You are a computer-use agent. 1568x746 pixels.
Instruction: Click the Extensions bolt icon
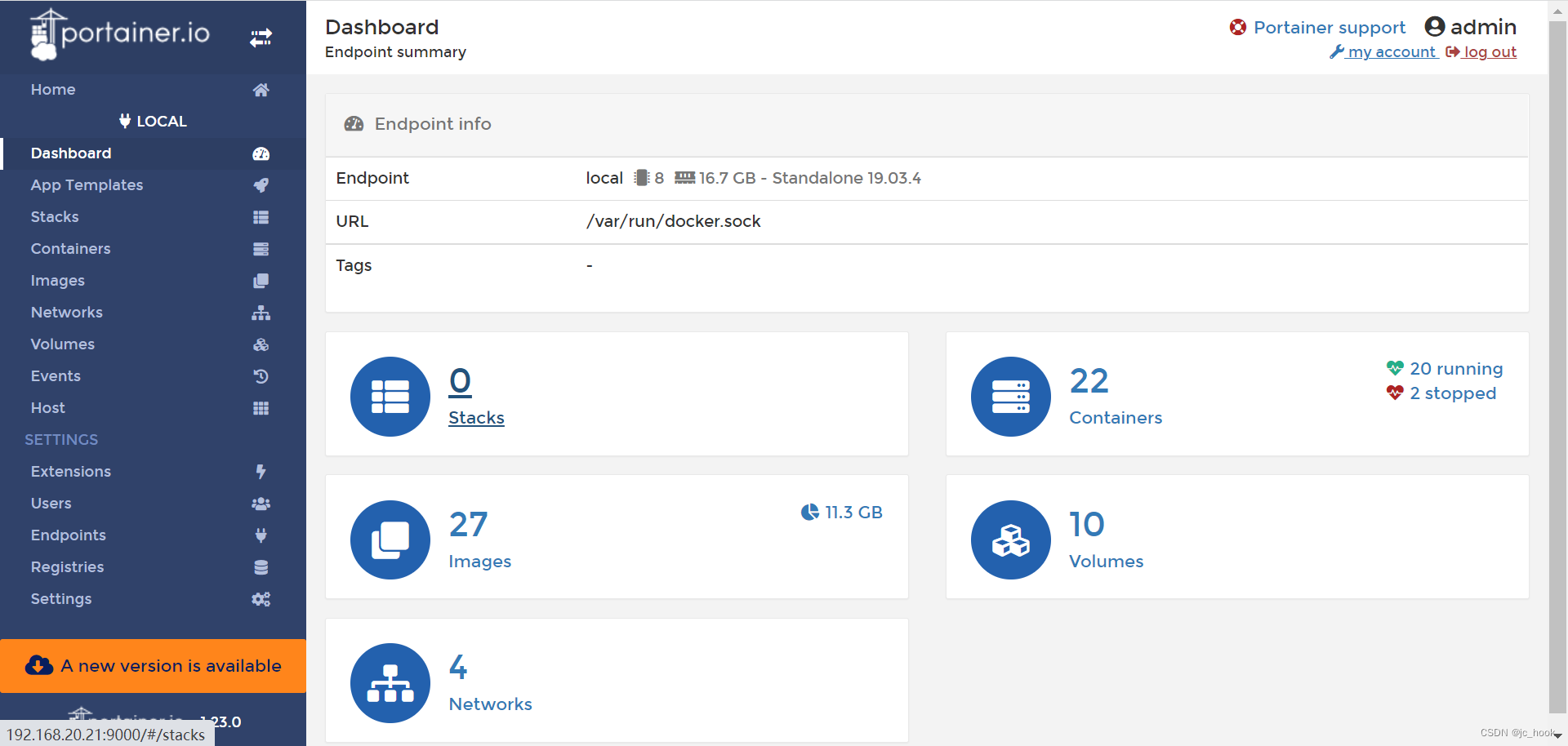[261, 472]
